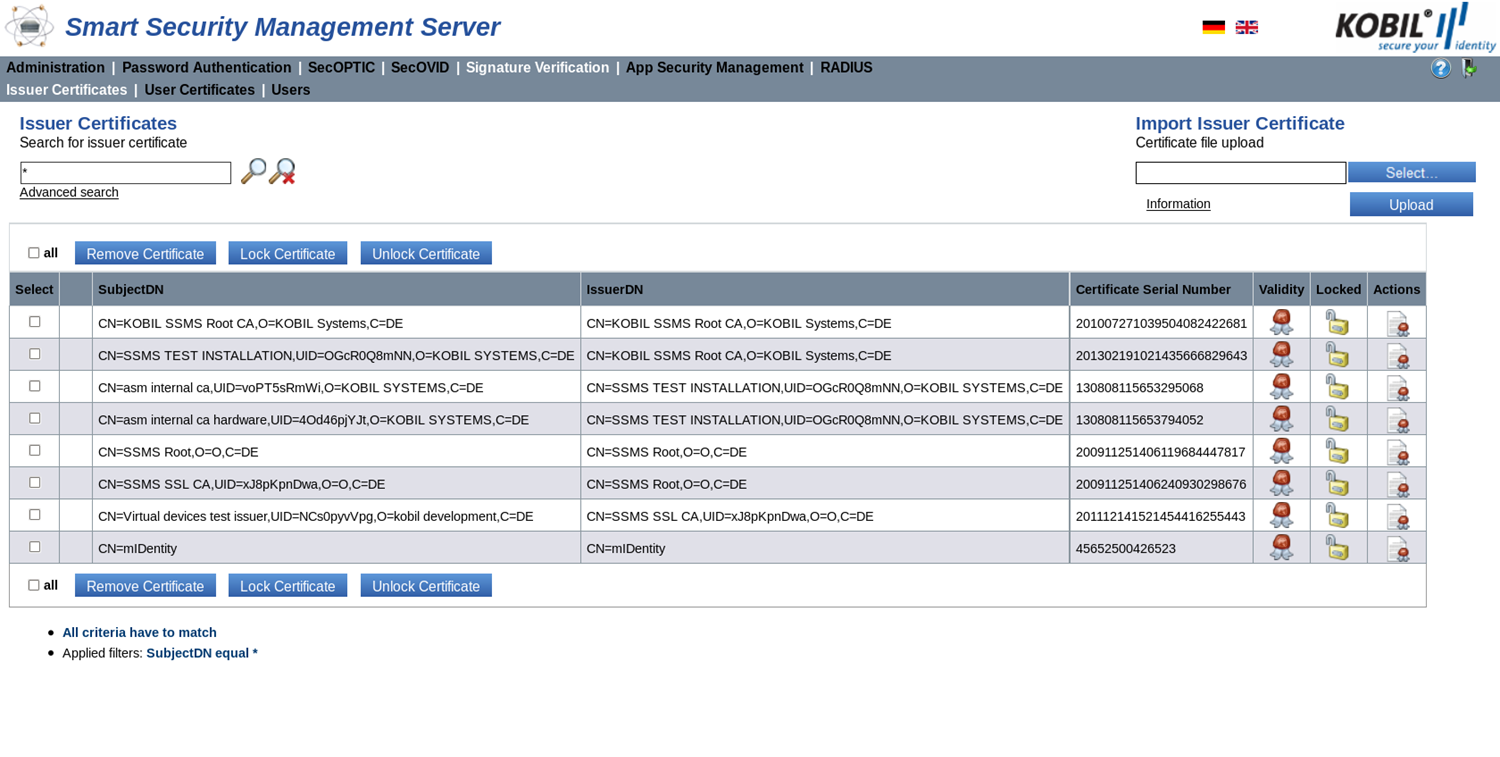Select checkbox for asm internal ca row

35,385
